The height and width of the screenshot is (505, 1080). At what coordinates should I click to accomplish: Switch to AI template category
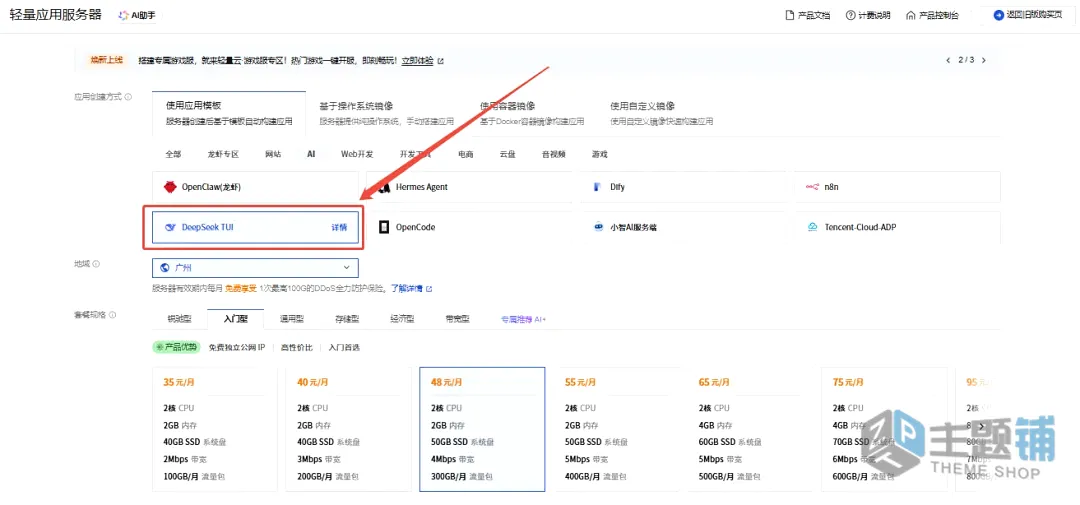[311, 154]
